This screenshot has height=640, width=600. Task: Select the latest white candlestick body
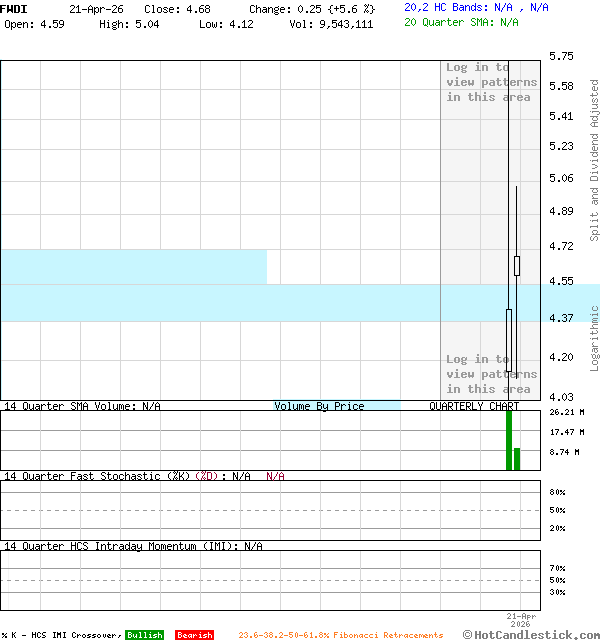tap(517, 265)
